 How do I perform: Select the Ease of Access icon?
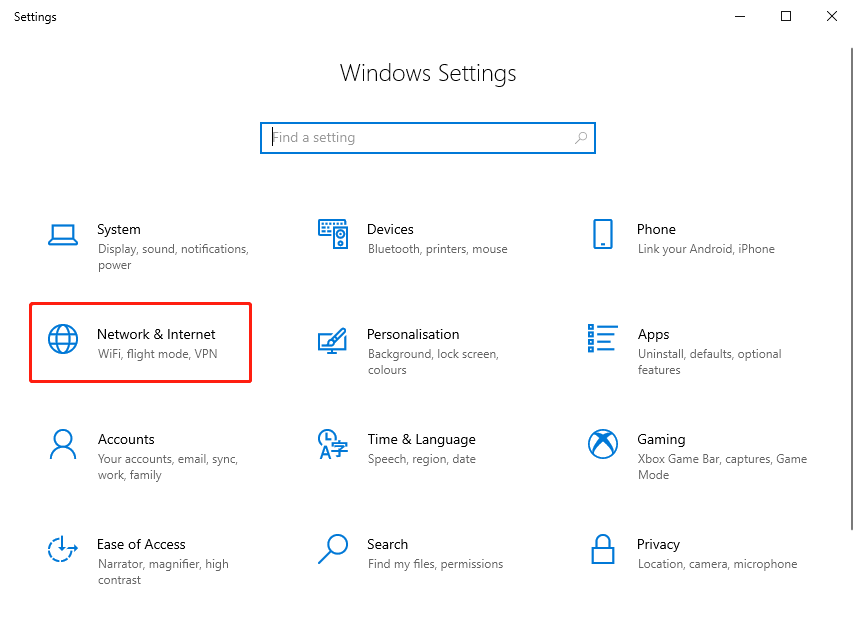pyautogui.click(x=63, y=549)
